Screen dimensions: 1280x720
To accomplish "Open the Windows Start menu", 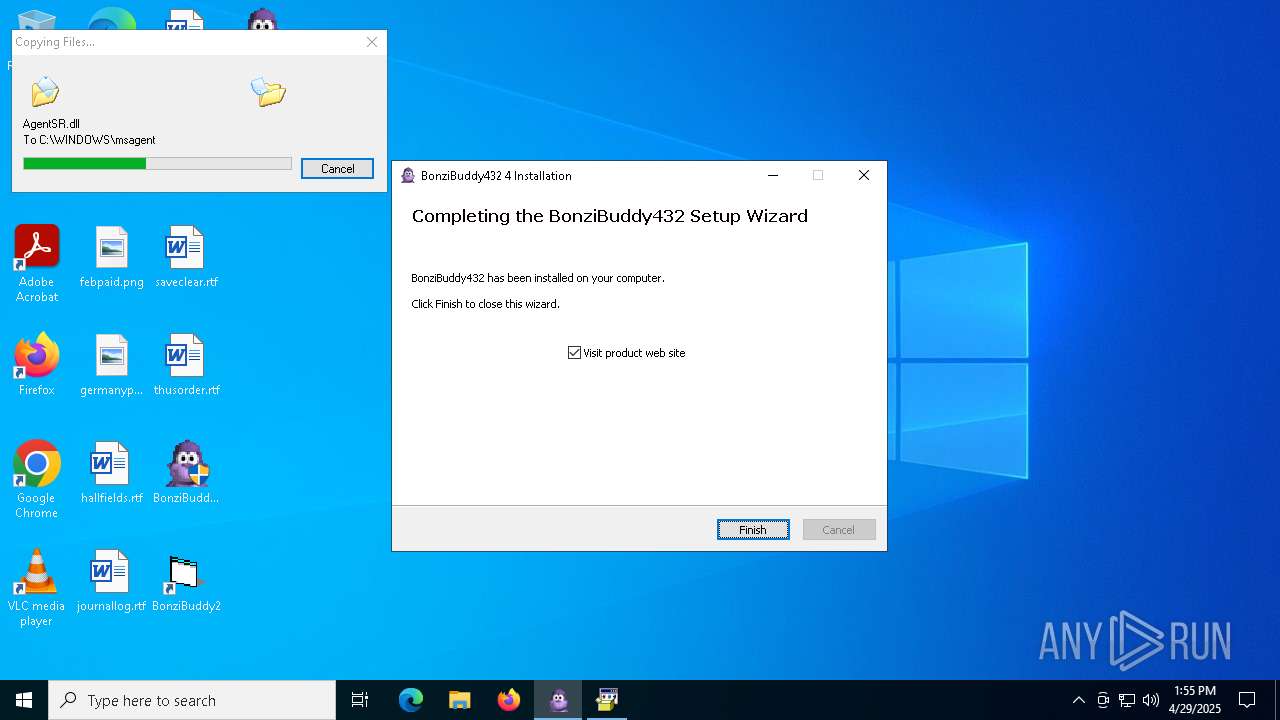I will [x=24, y=700].
